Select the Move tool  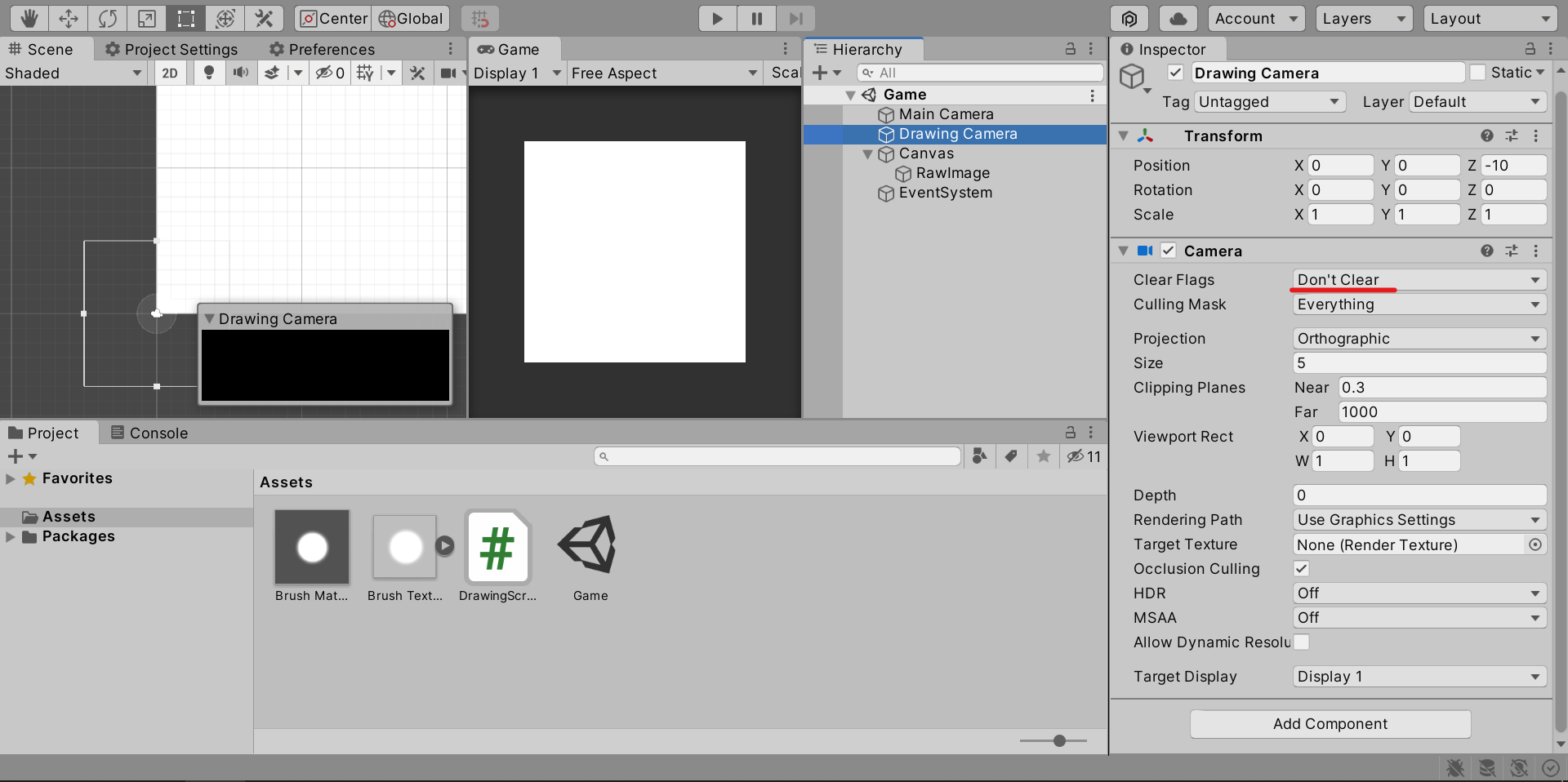tap(69, 18)
